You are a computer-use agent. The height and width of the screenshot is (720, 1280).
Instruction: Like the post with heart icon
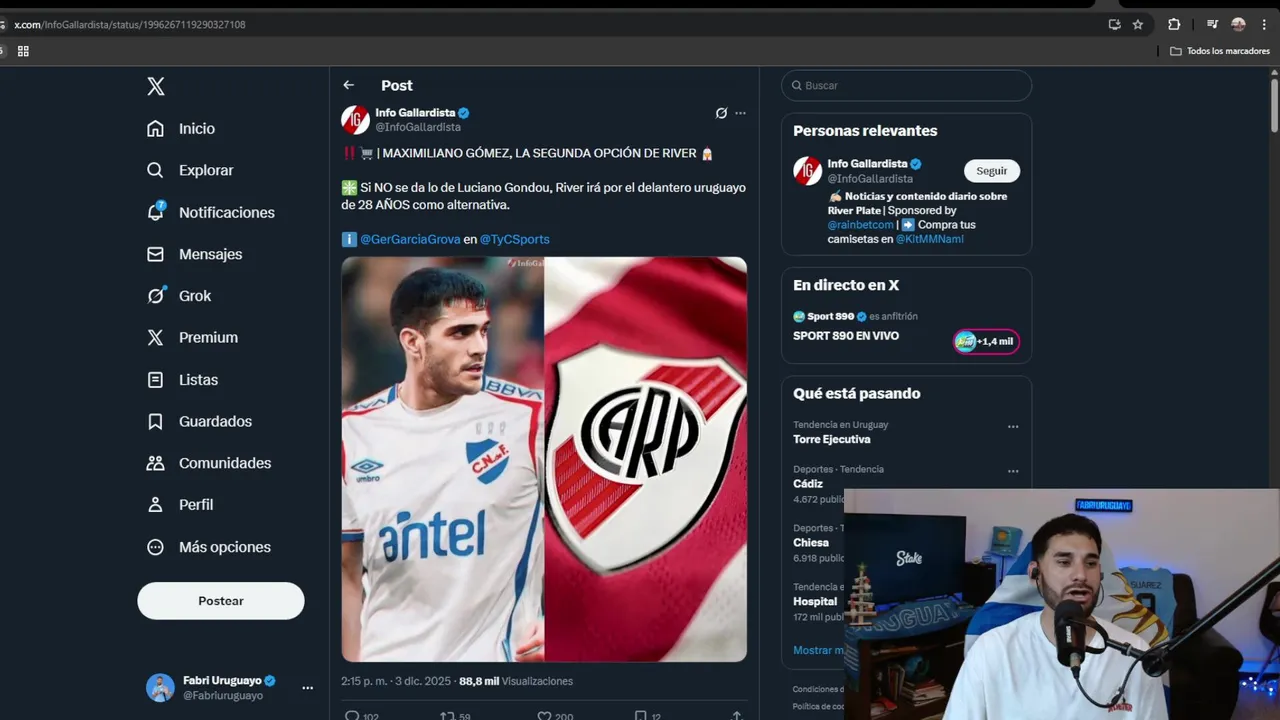tap(544, 716)
